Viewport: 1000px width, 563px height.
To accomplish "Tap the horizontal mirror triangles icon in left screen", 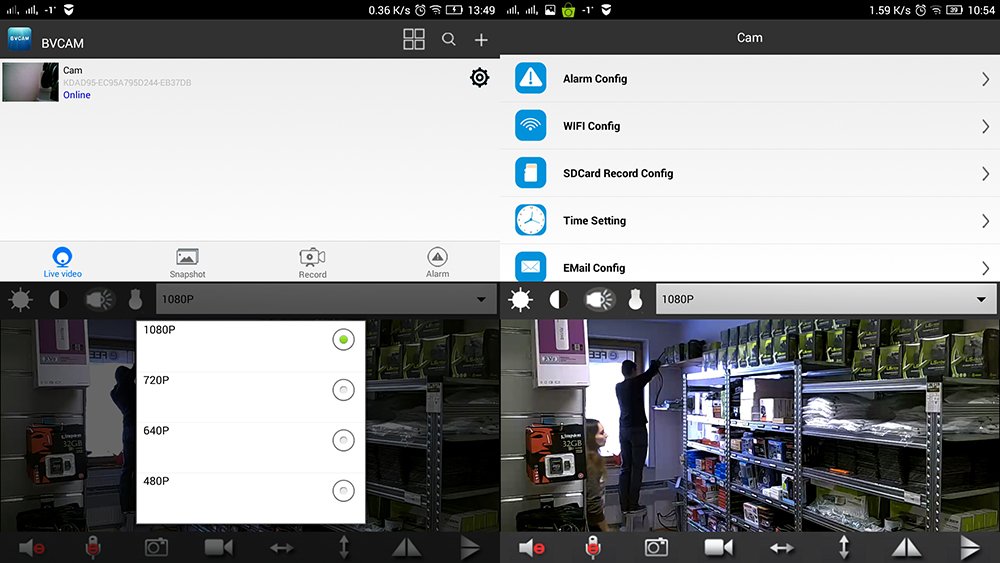I will point(406,547).
